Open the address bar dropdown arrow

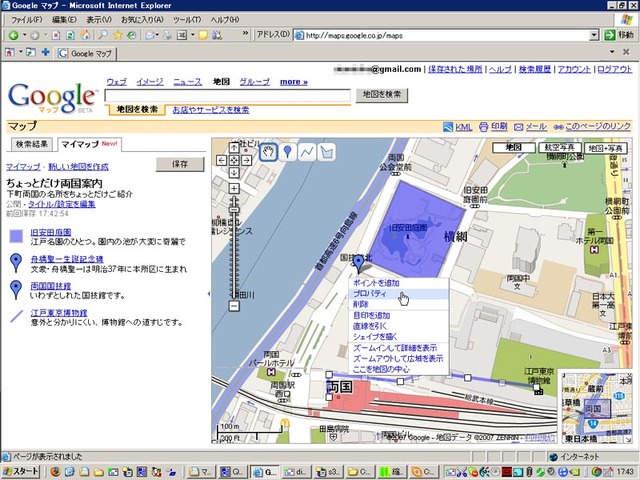click(594, 35)
